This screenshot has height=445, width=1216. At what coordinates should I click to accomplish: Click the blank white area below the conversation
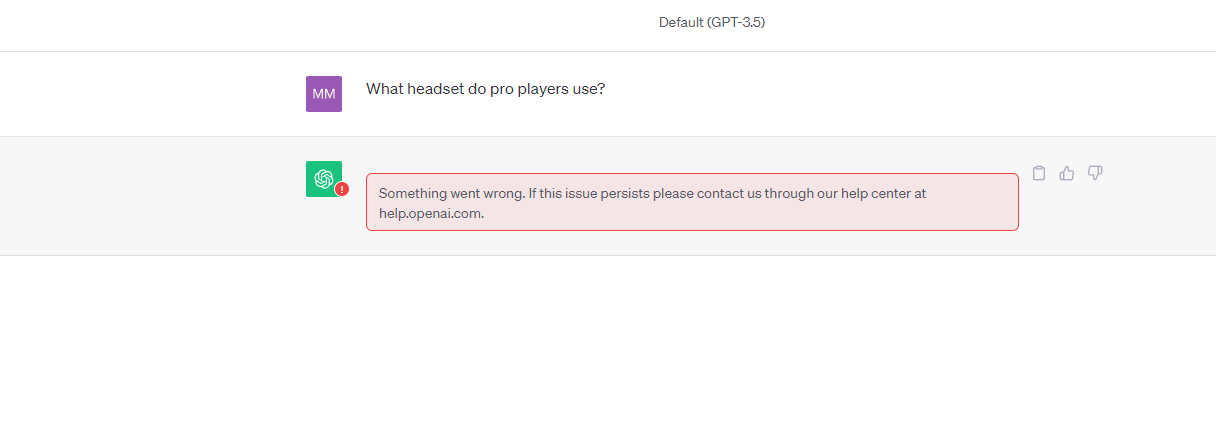[x=608, y=350]
